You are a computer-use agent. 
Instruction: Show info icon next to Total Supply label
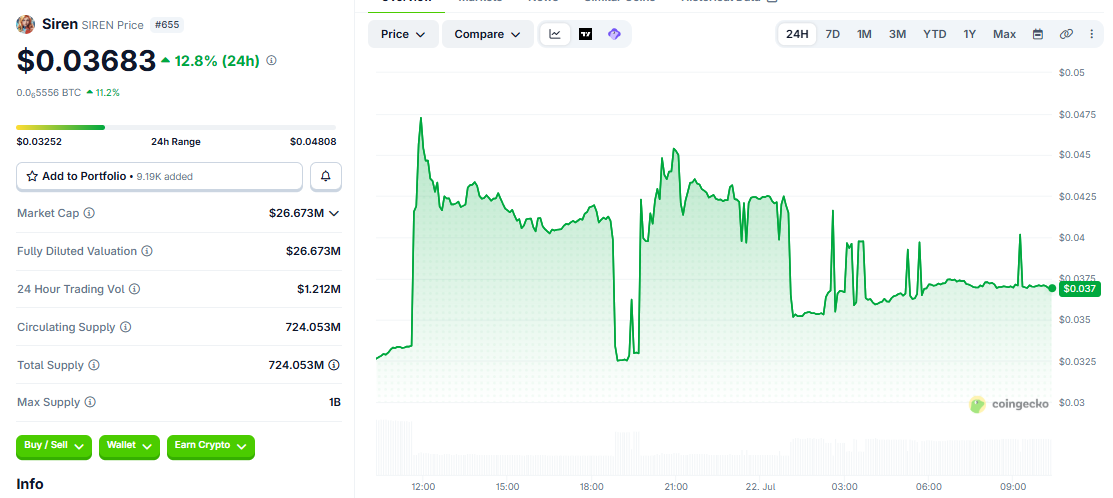click(94, 365)
